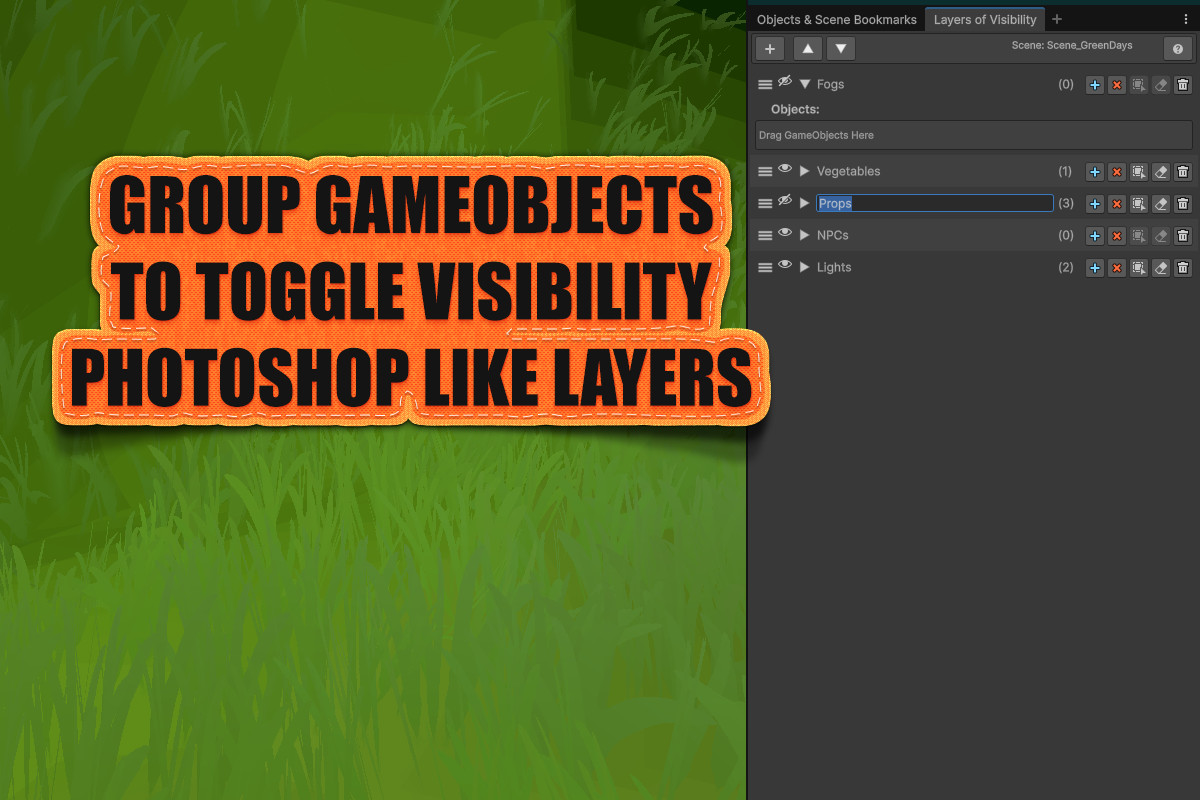Switch to Objects & Scene Bookmarks tab

click(x=836, y=19)
